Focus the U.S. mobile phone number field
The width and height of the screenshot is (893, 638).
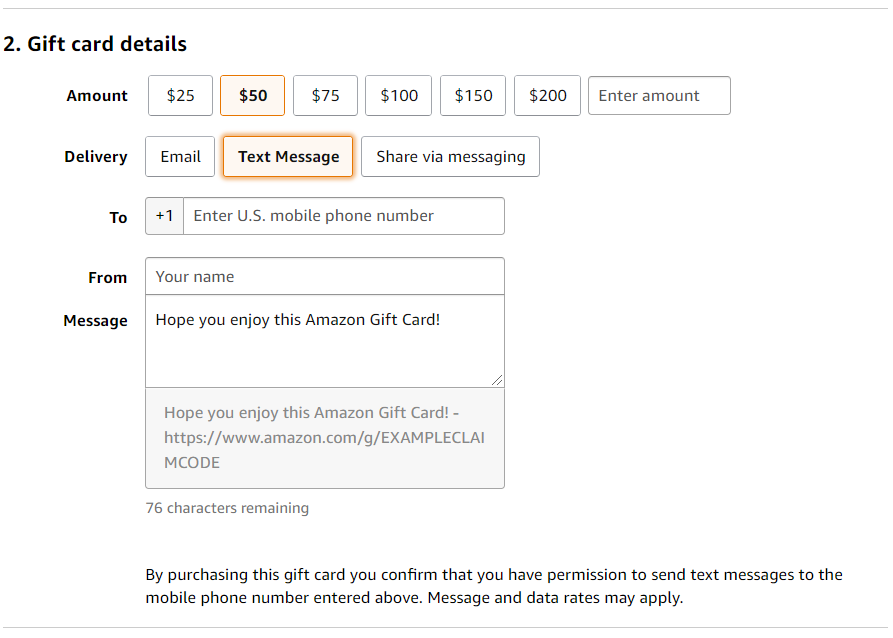click(343, 216)
